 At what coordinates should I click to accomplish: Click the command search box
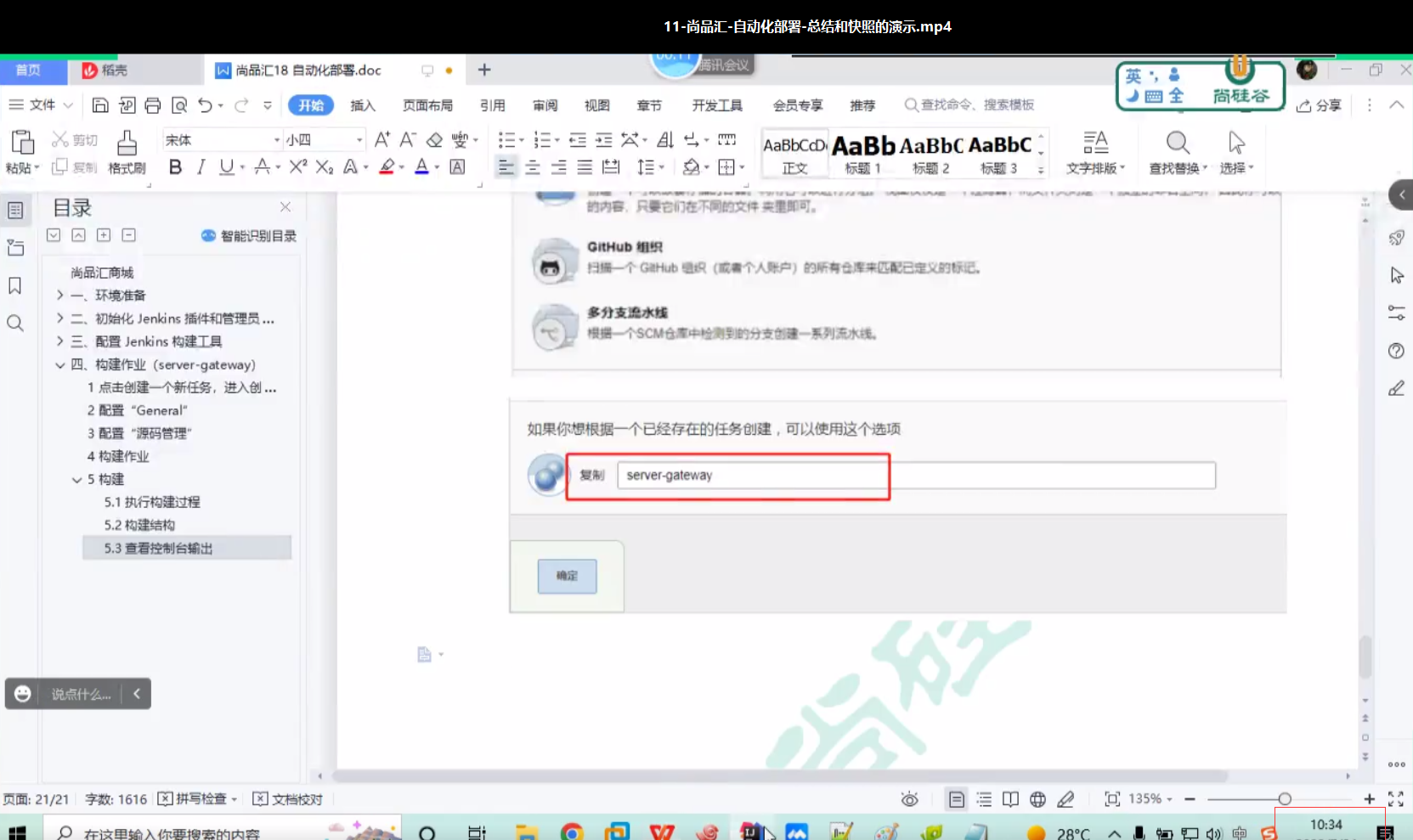970,105
